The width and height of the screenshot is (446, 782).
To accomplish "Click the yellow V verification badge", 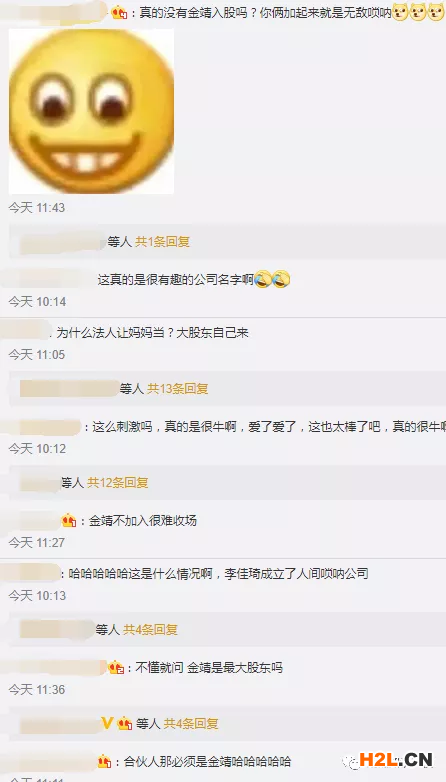I will tap(107, 723).
